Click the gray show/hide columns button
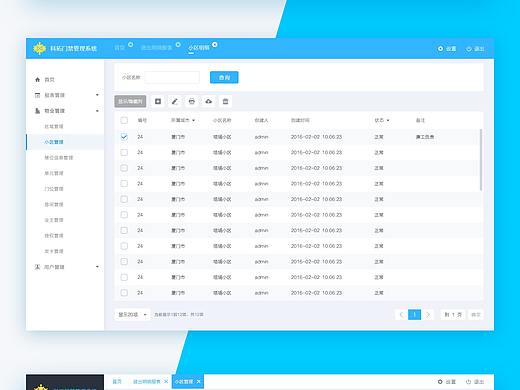The width and height of the screenshot is (520, 390). pos(130,101)
